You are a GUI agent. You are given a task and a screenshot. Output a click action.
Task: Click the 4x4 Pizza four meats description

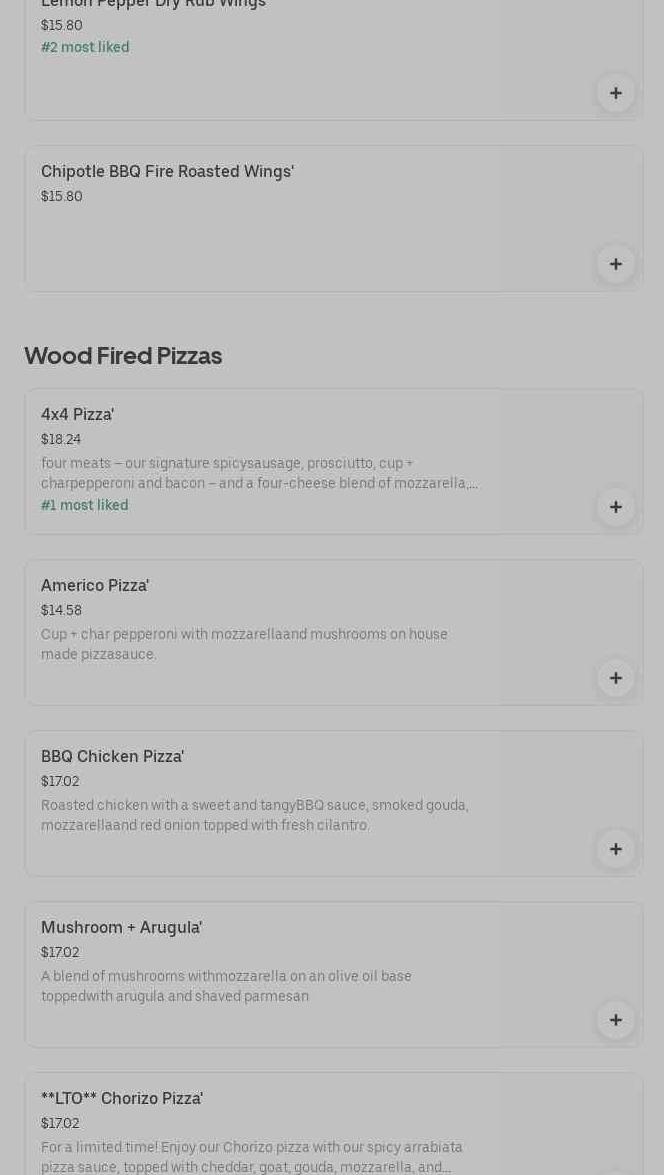[x=259, y=473]
